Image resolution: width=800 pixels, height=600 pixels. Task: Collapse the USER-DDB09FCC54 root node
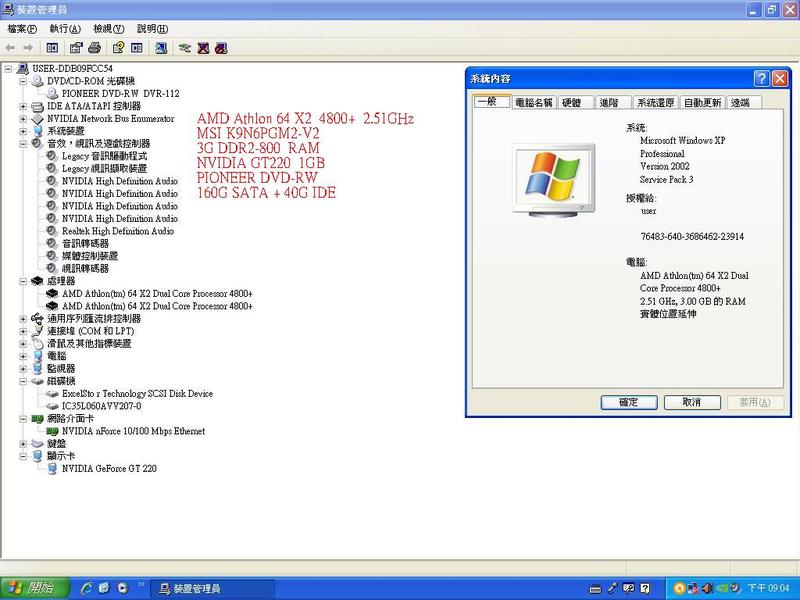(9, 68)
